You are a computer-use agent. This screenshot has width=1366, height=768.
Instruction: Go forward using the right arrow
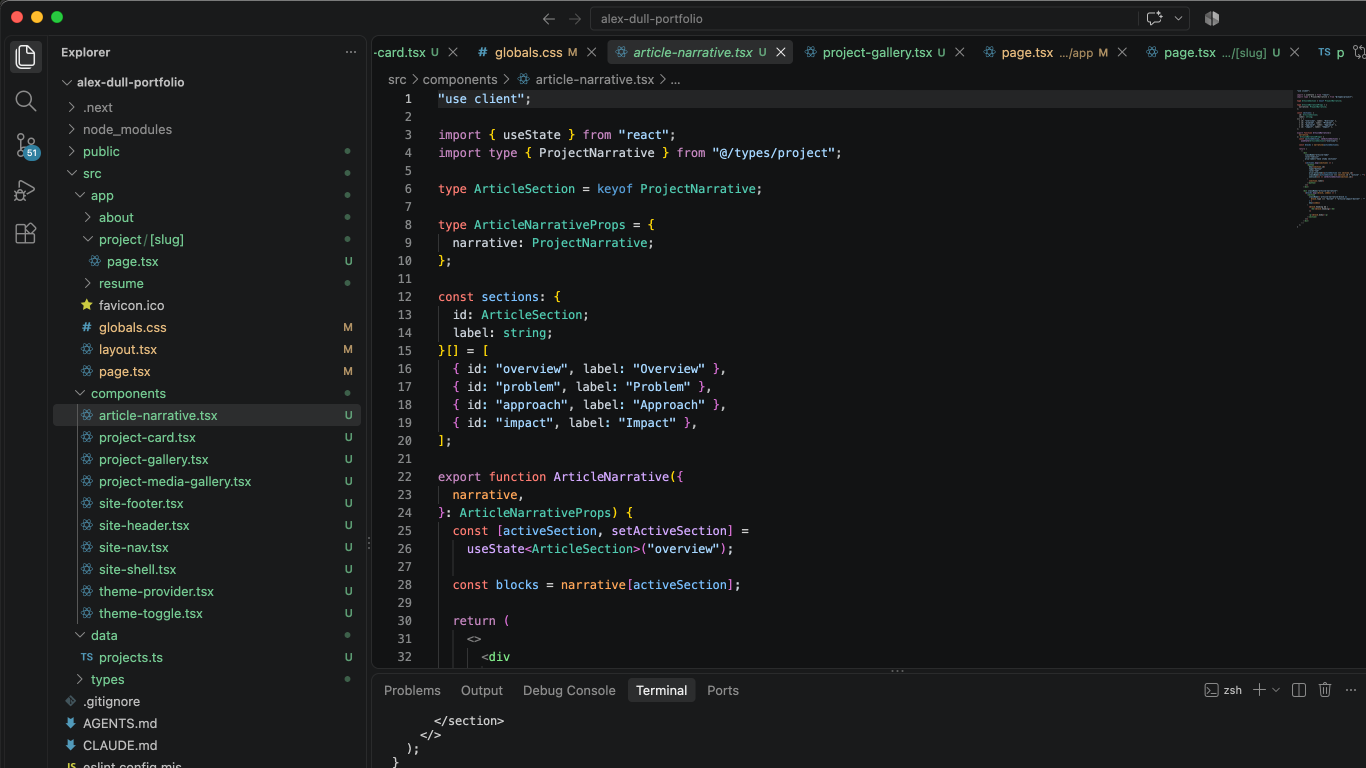pyautogui.click(x=574, y=18)
